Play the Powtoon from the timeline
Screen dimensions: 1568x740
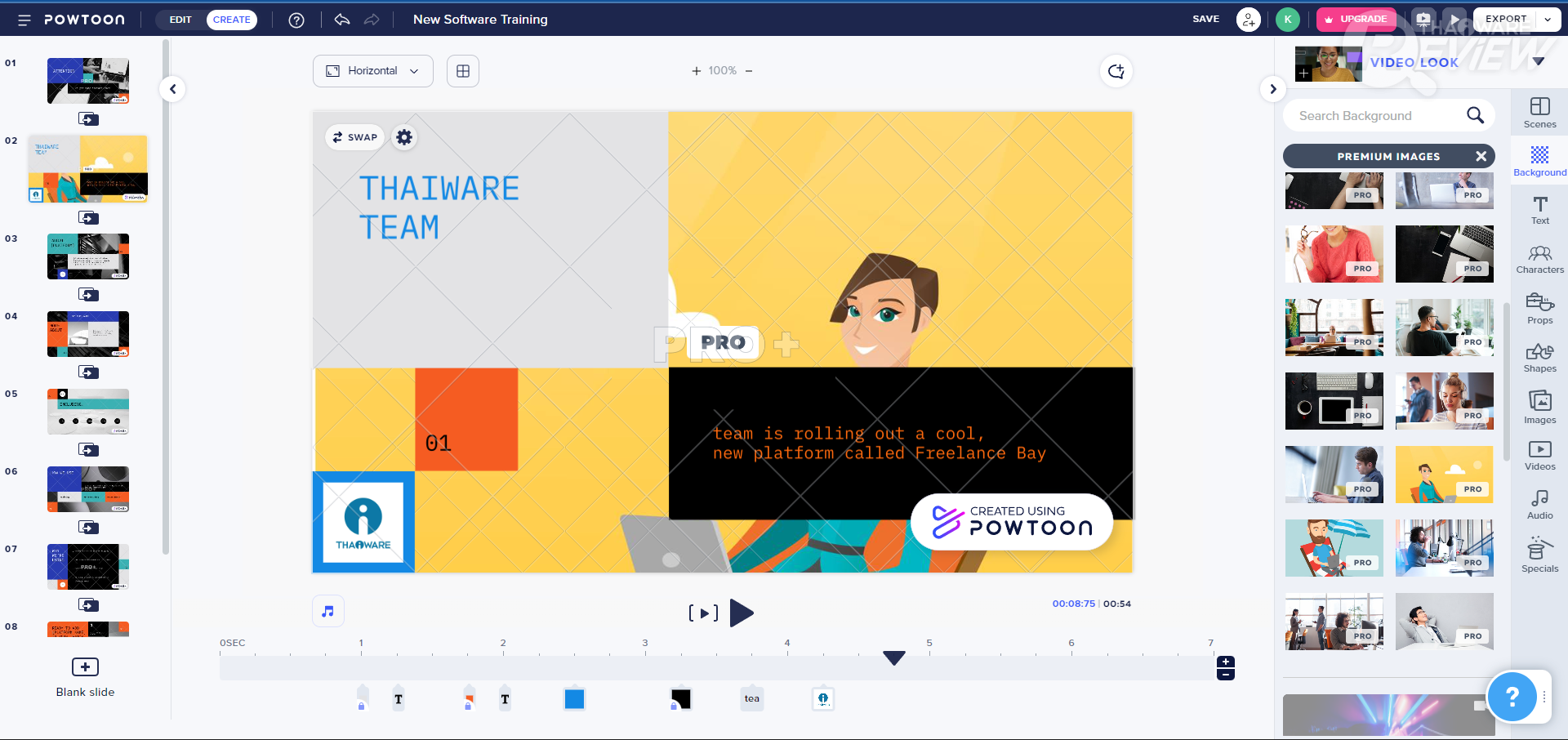point(742,613)
